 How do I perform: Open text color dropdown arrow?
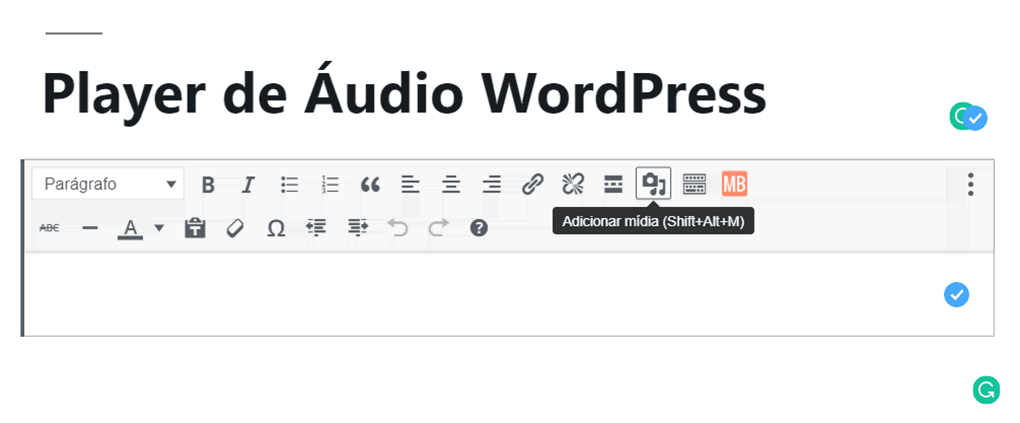pos(159,228)
